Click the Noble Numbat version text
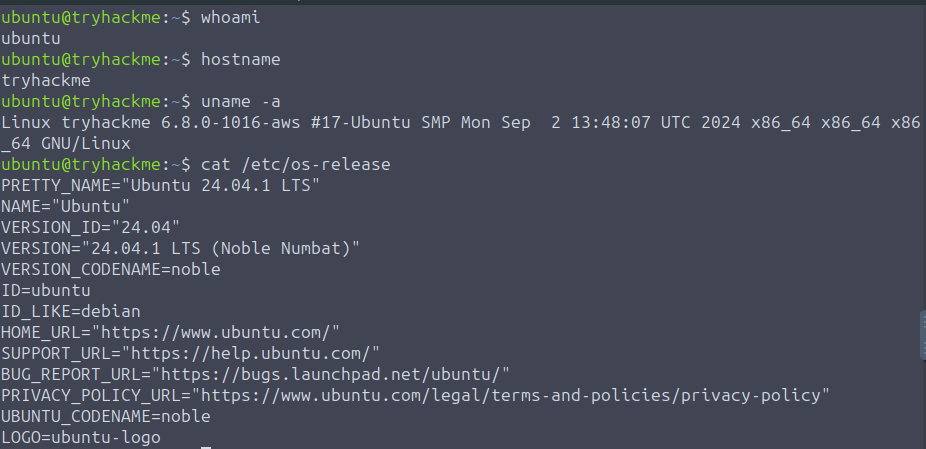This screenshot has height=449, width=926. (x=287, y=248)
